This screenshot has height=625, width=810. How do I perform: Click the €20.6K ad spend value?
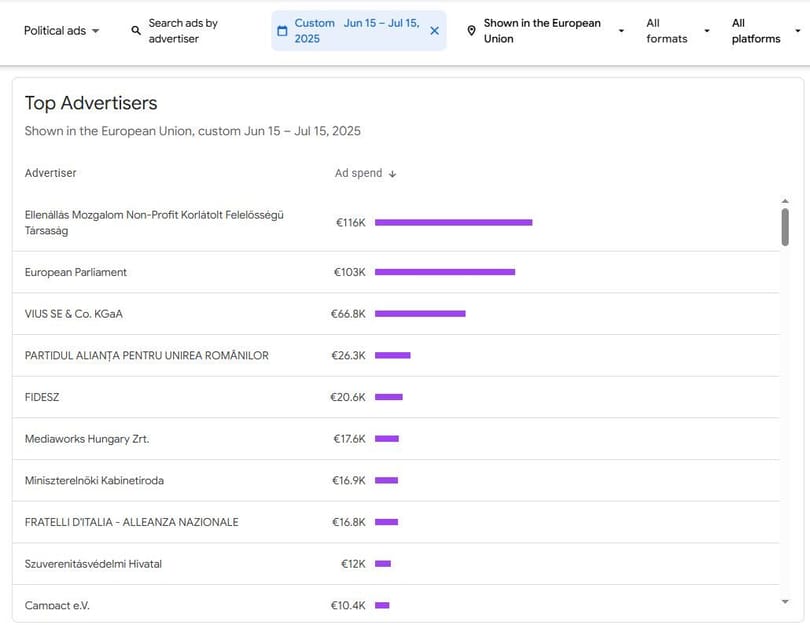(348, 397)
